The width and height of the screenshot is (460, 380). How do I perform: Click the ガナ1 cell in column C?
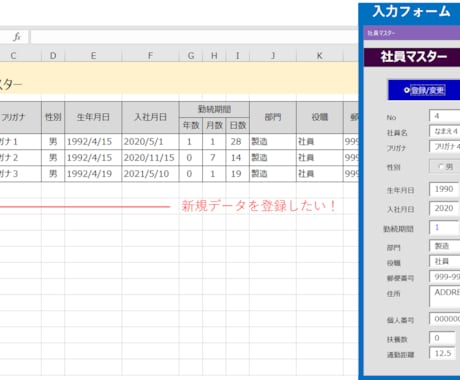click(21, 142)
